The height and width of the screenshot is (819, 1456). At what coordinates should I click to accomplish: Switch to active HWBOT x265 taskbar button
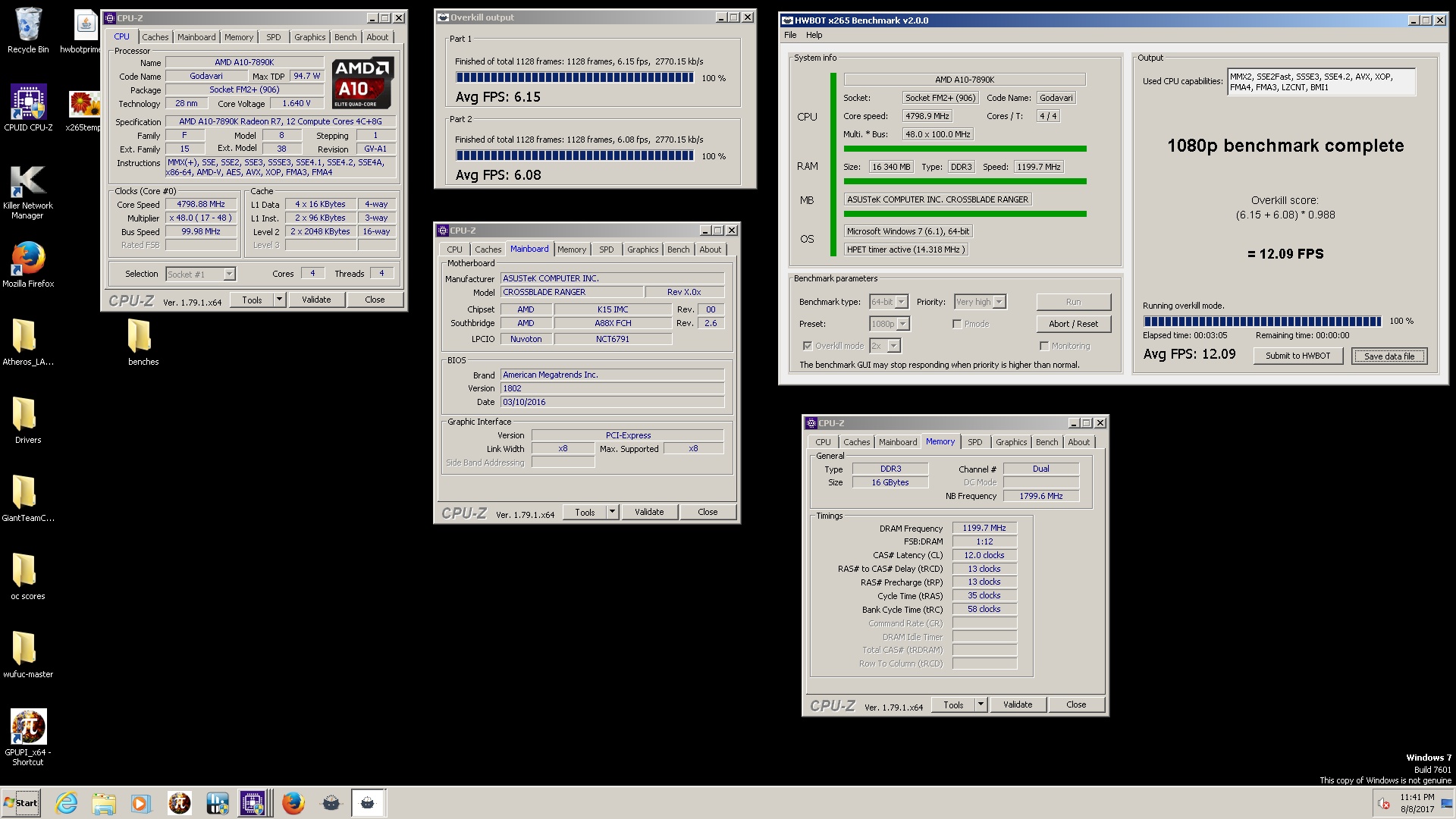pyautogui.click(x=368, y=803)
